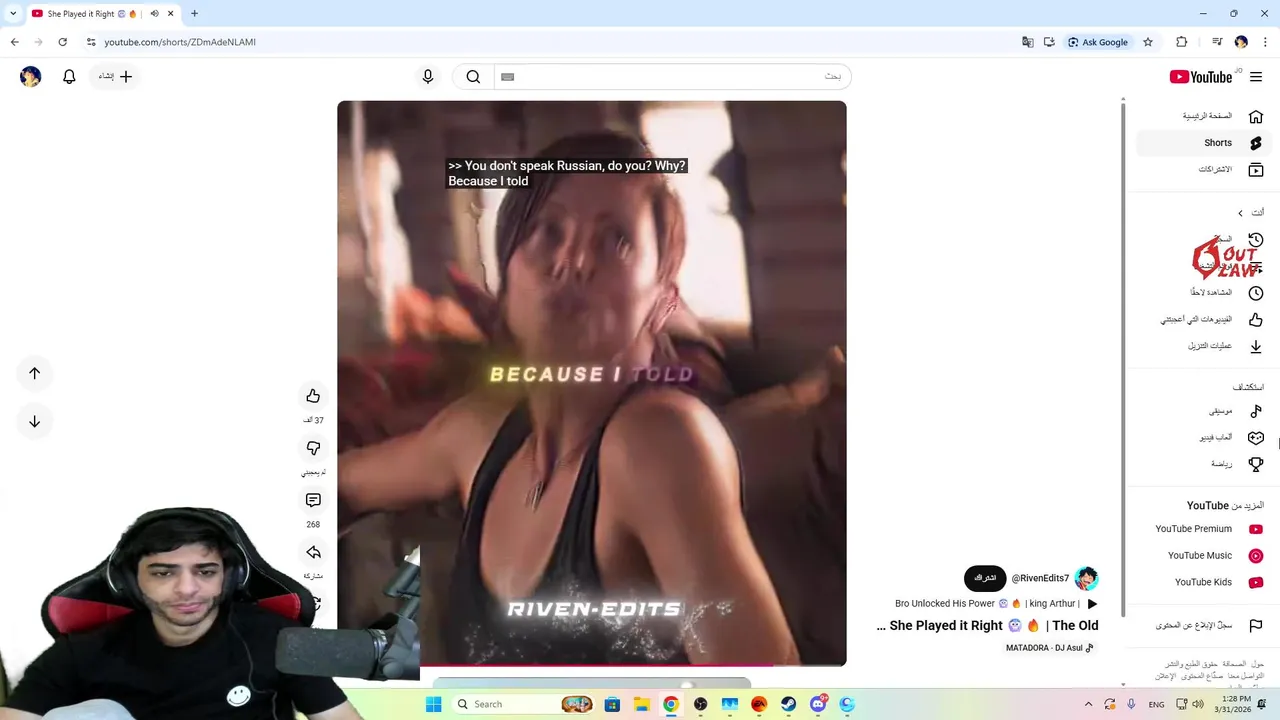Open Liked videos in the sidebar
The height and width of the screenshot is (720, 1280).
[x=1203, y=319]
